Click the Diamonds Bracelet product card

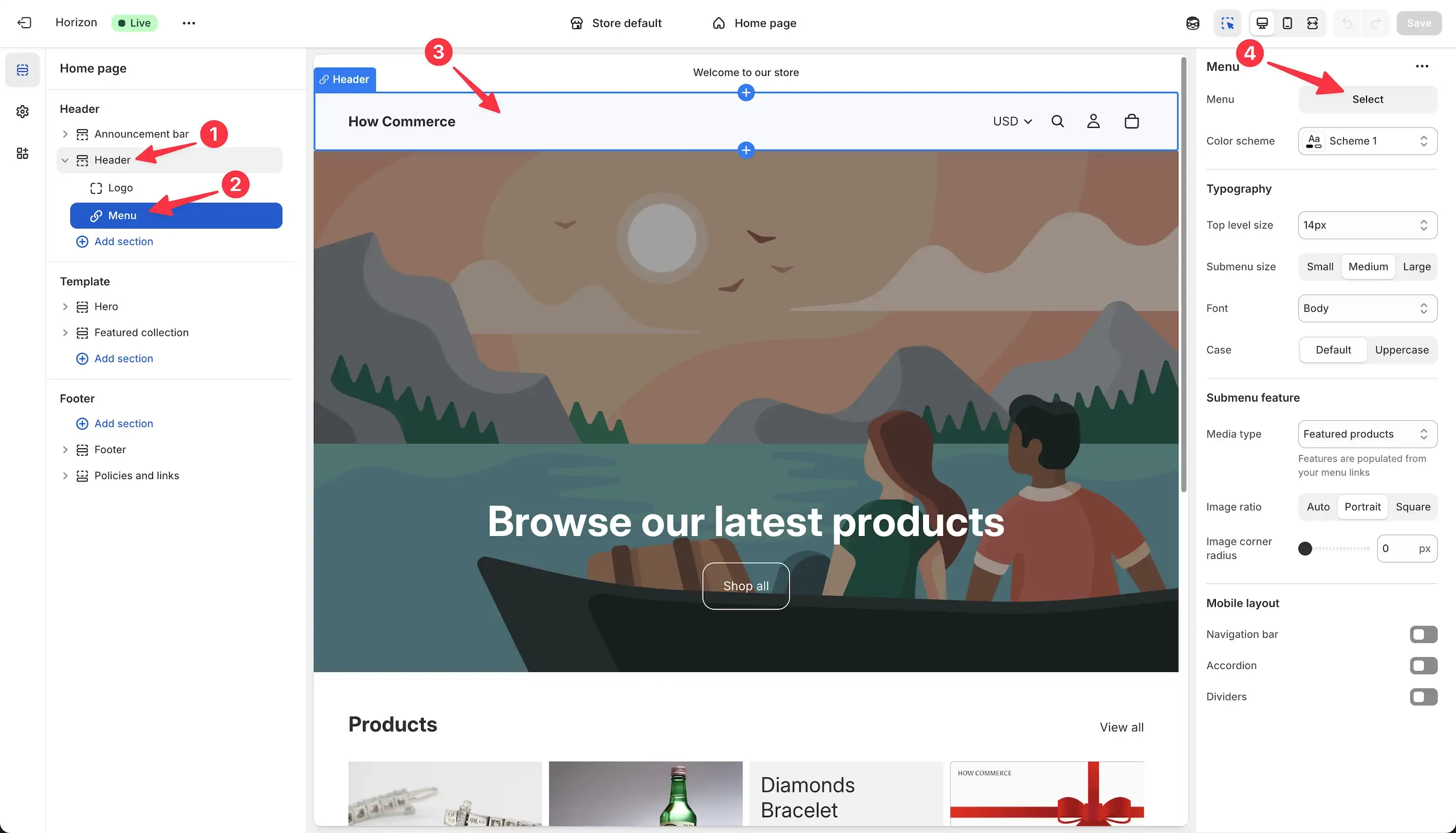tap(846, 794)
